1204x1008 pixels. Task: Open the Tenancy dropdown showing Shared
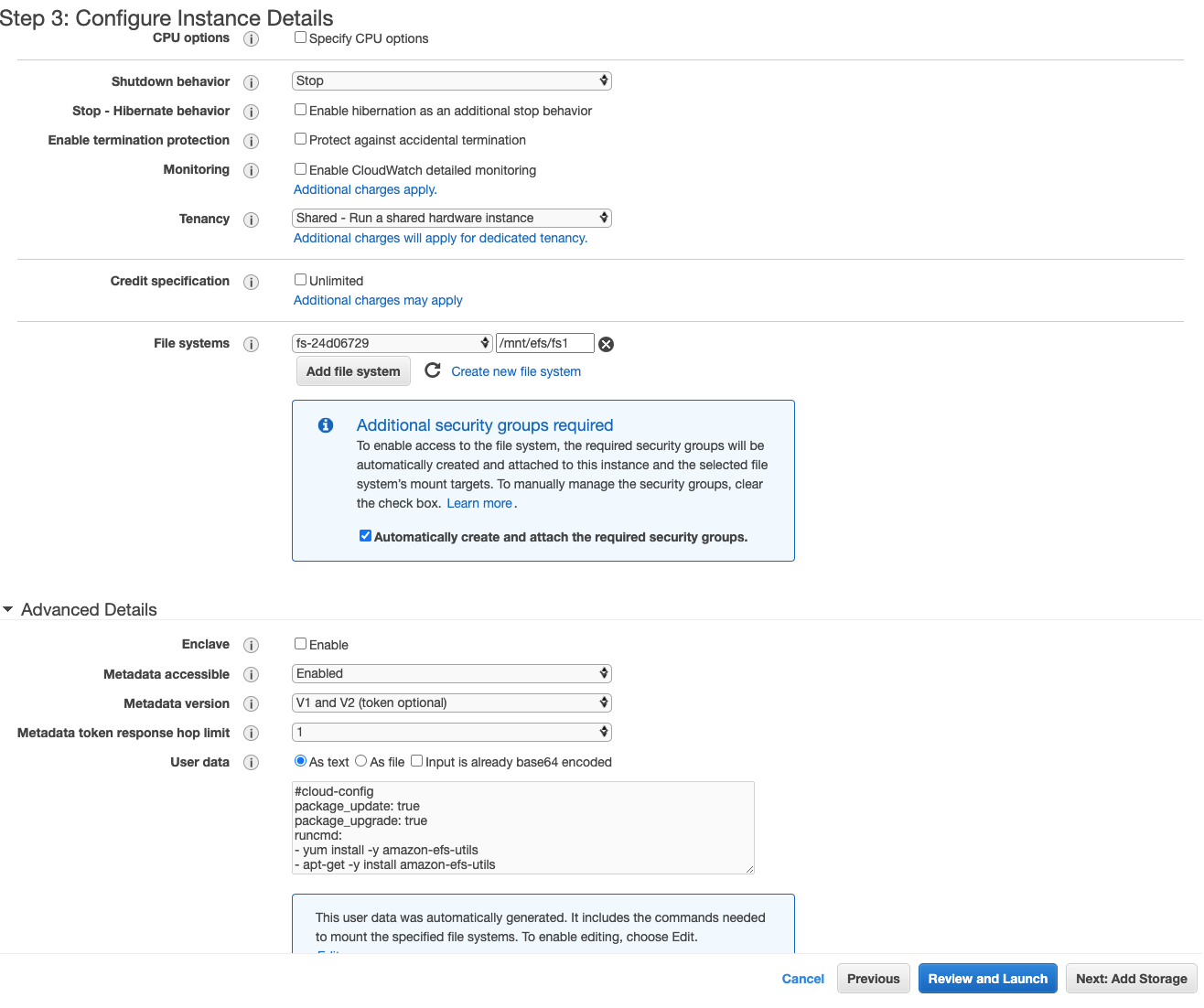451,218
